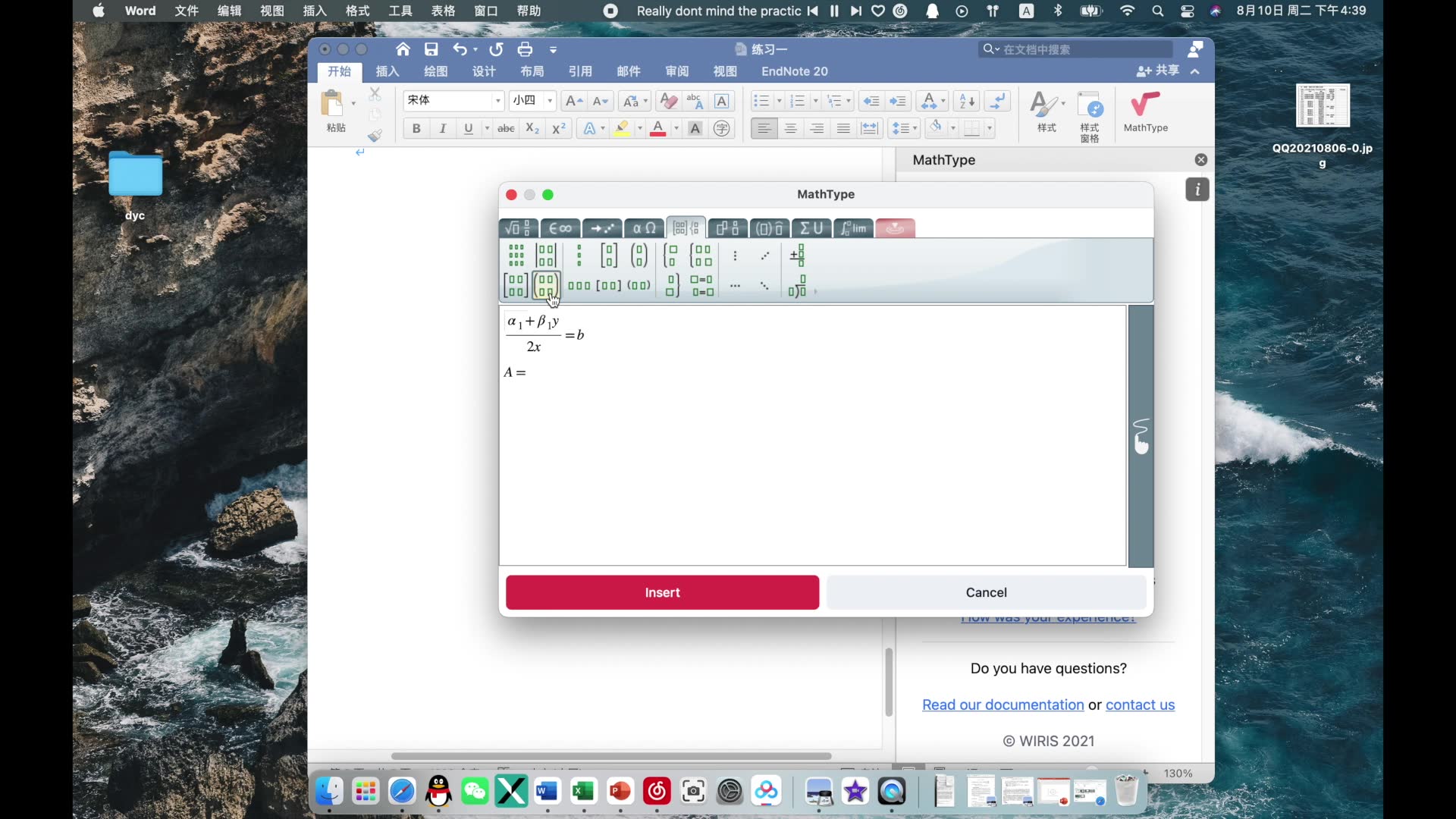
Task: Toggle bold formatting
Action: click(416, 128)
